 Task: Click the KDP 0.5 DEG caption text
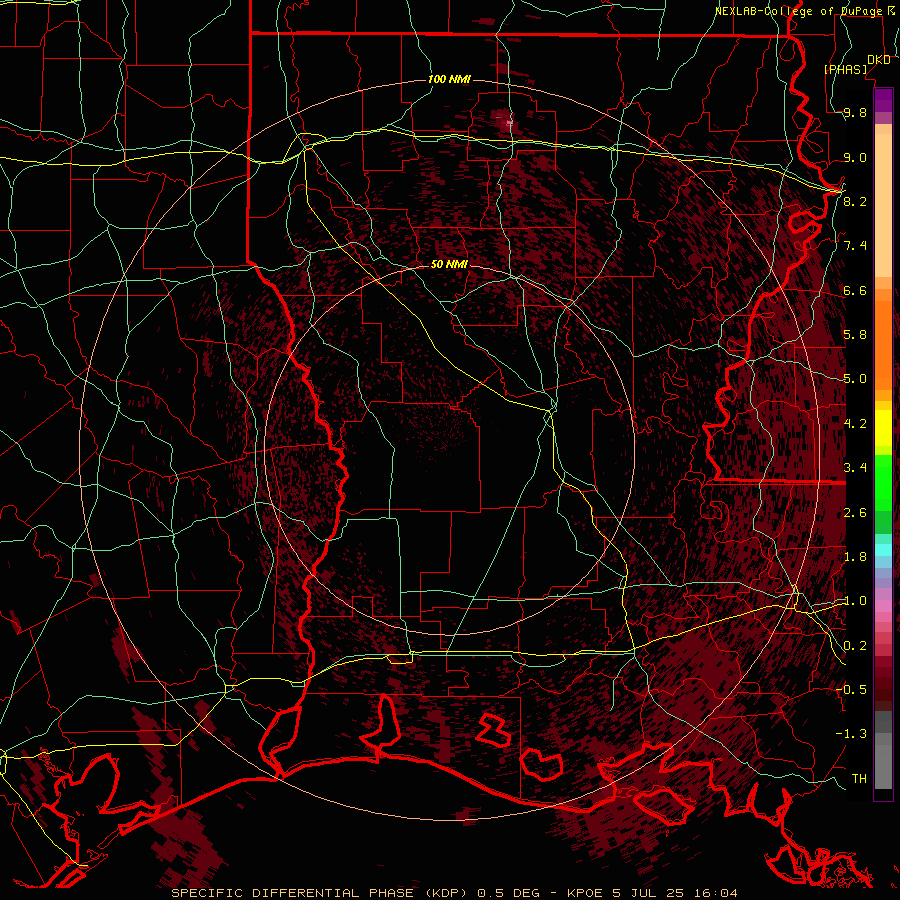pyautogui.click(x=454, y=893)
